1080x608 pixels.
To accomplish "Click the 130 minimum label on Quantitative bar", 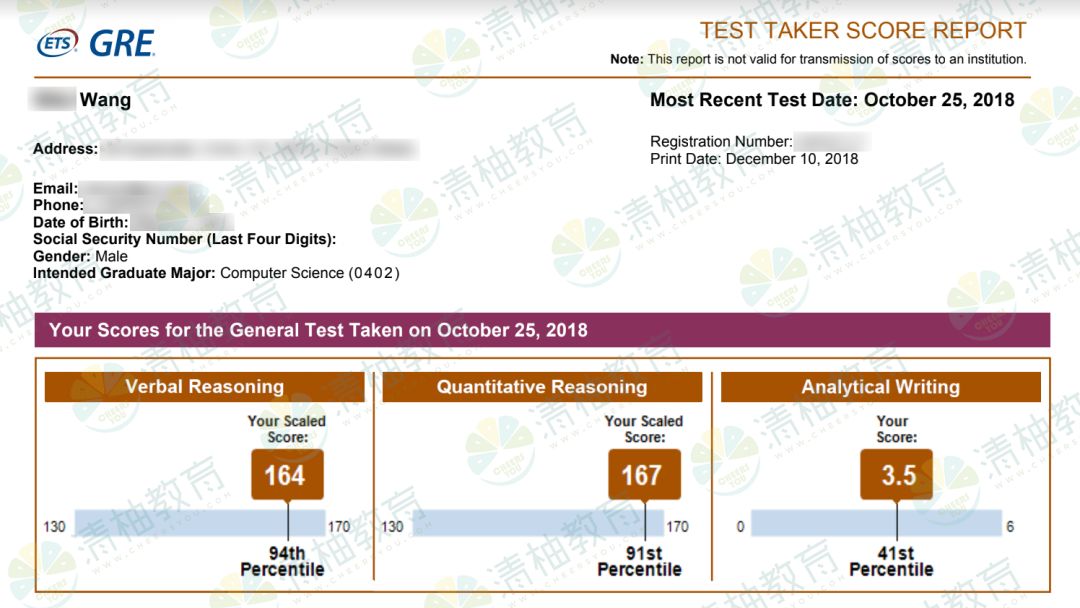I will (392, 527).
